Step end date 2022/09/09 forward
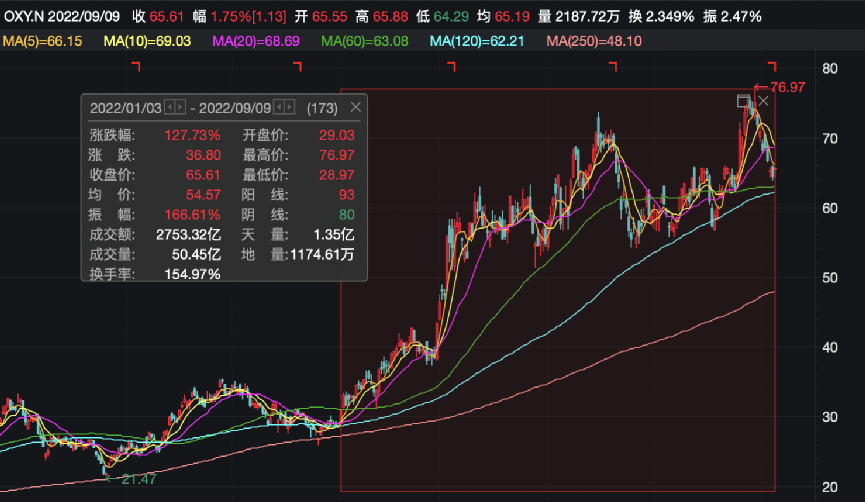The image size is (865, 502). 291,107
